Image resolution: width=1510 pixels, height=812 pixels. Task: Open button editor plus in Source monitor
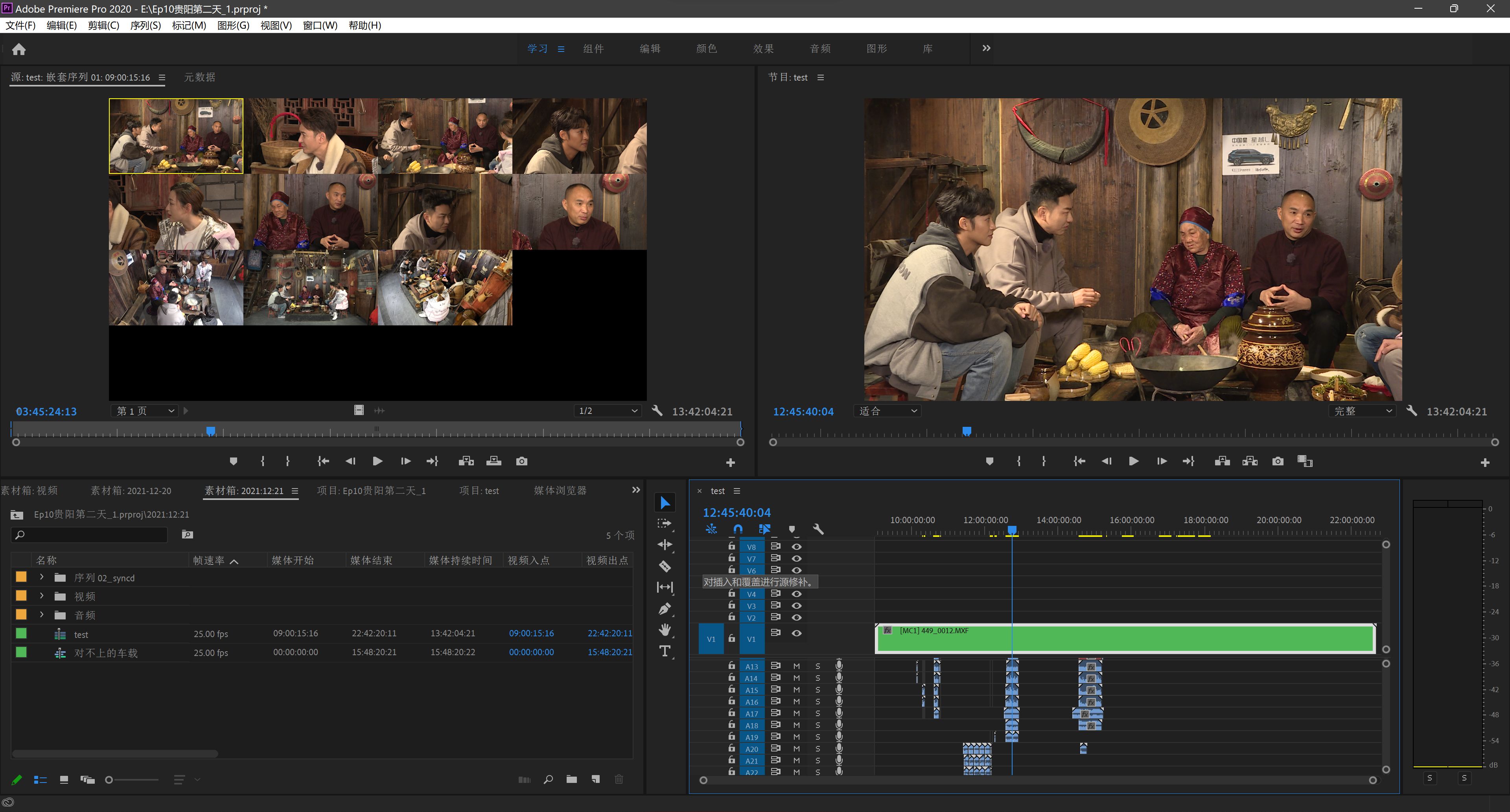click(730, 463)
